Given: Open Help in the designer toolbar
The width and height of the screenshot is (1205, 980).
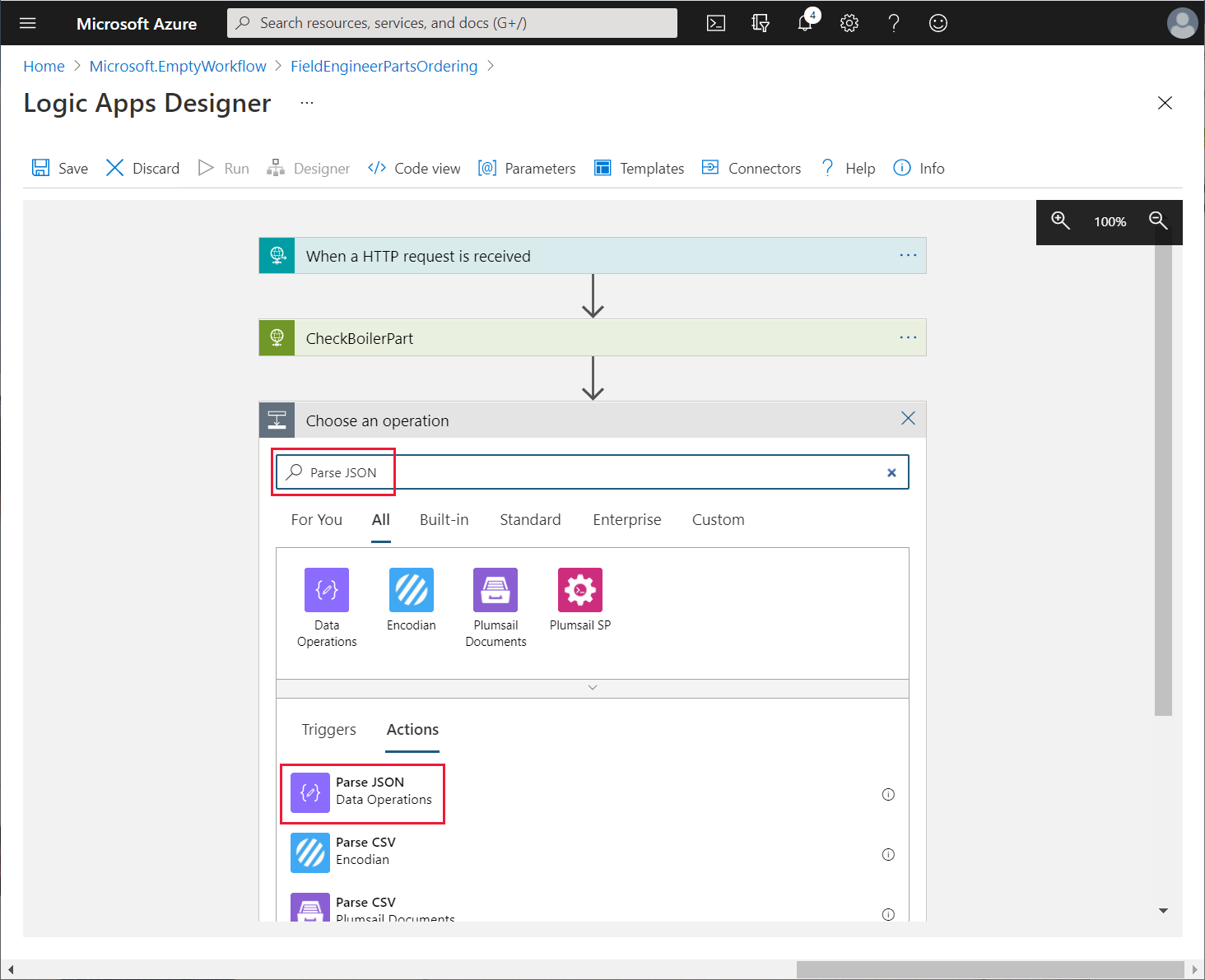Looking at the screenshot, I should point(848,168).
